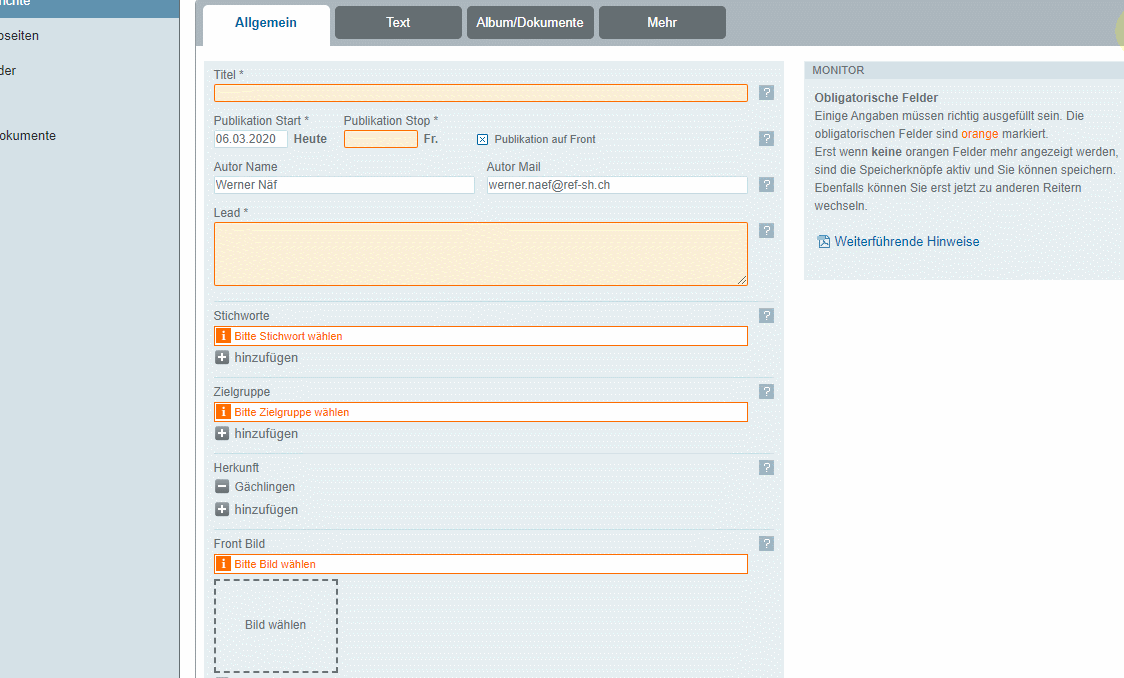Switch to the Album/Dokumente tab
The image size is (1124, 678).
(x=530, y=22)
